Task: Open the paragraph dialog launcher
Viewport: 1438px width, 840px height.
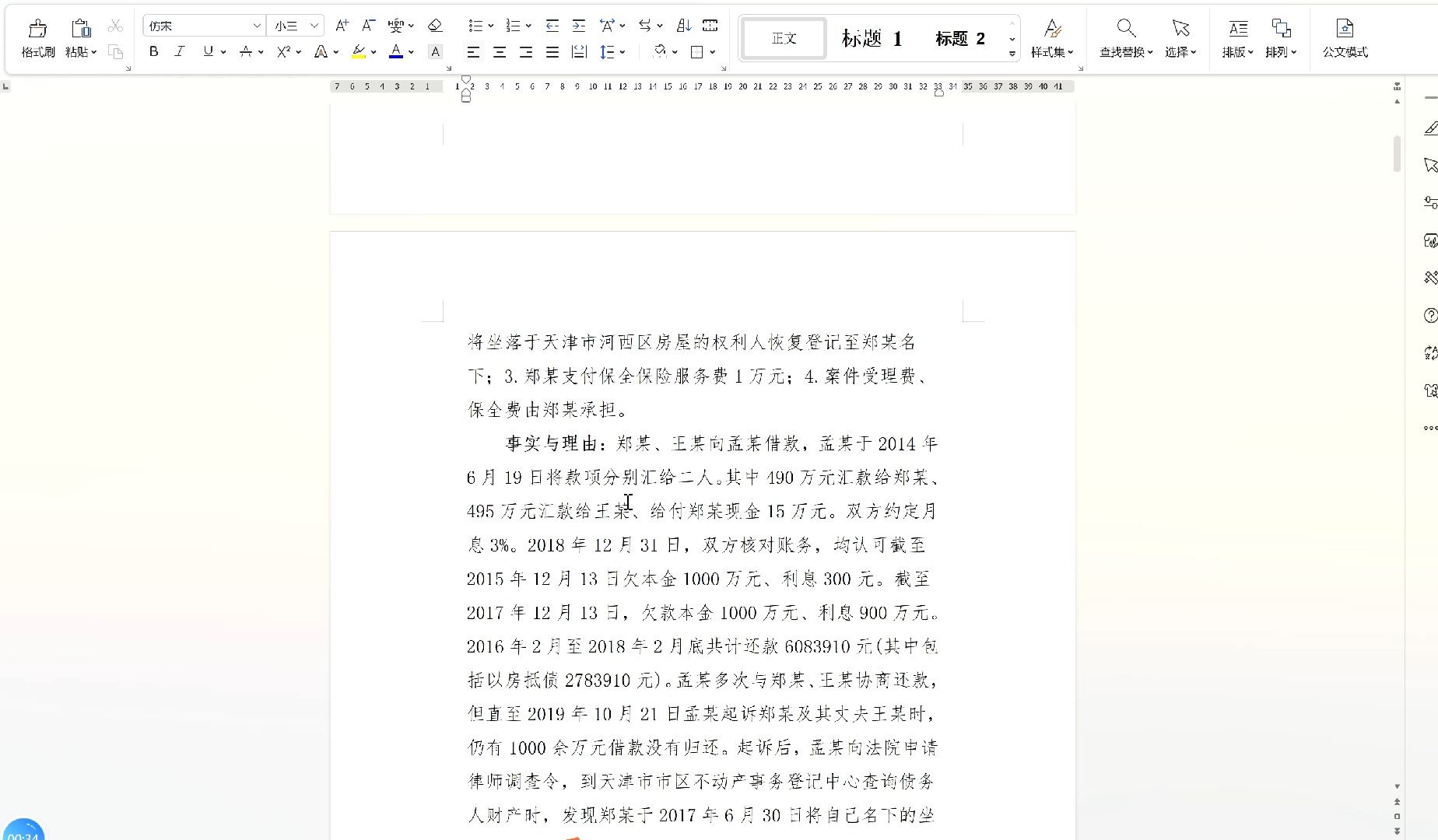Action: tap(724, 68)
